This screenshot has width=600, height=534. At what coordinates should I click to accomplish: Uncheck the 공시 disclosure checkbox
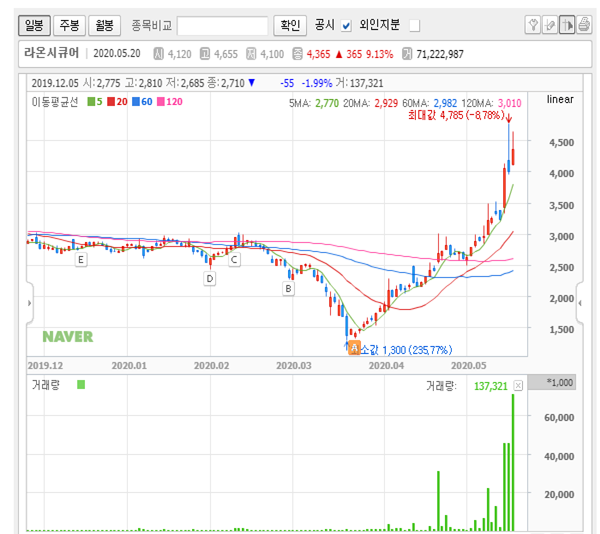[346, 26]
